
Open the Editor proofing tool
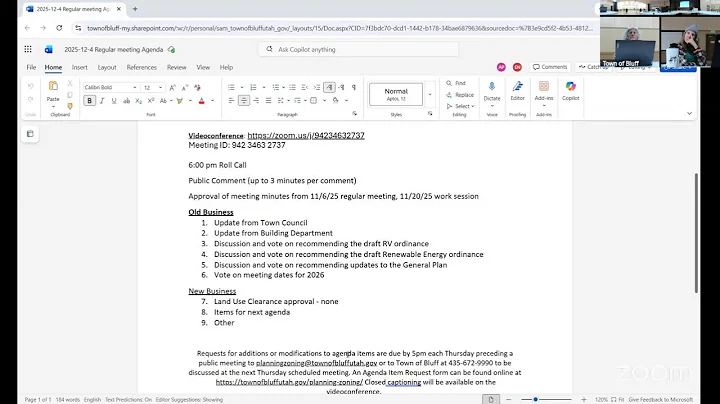click(x=518, y=91)
